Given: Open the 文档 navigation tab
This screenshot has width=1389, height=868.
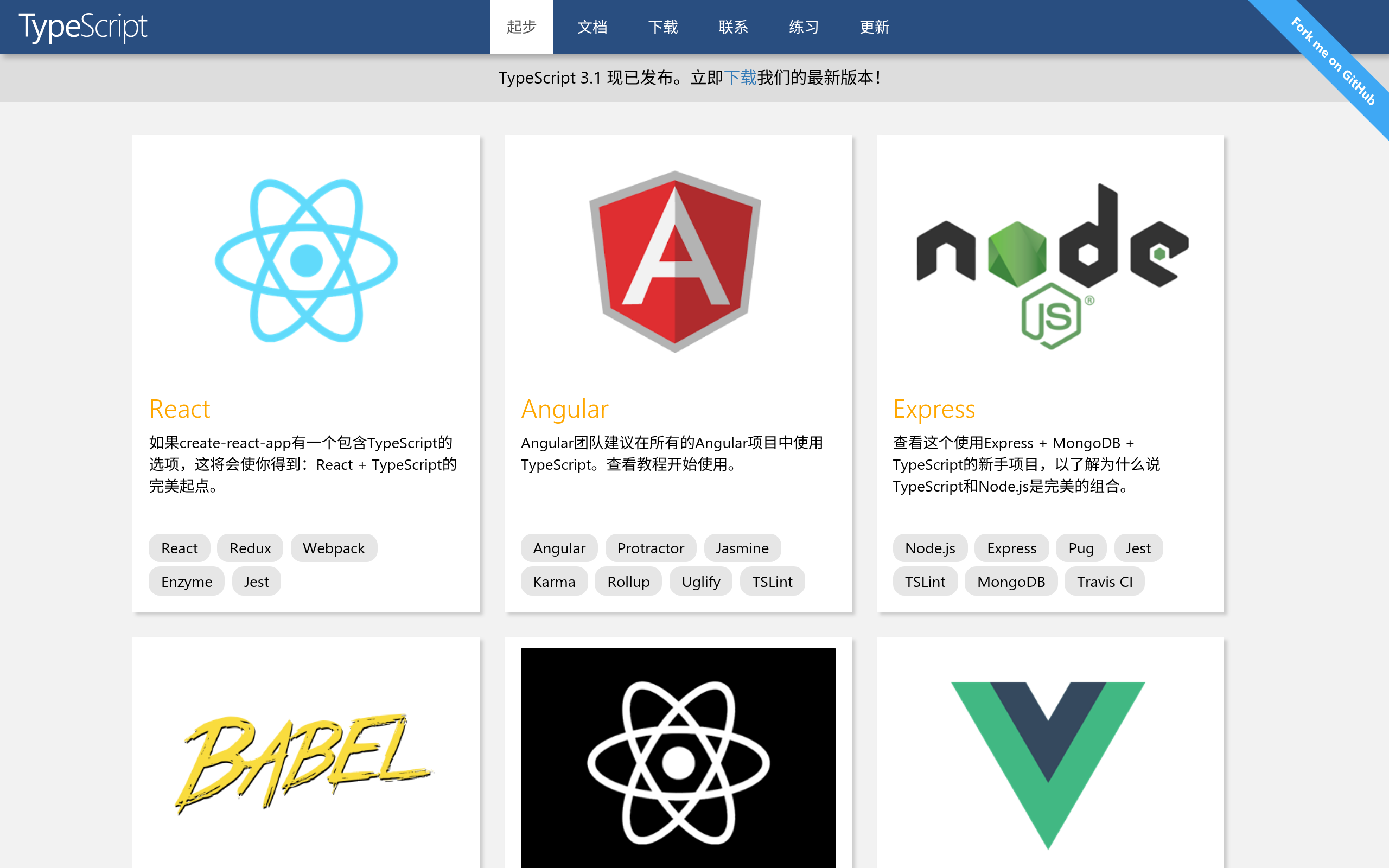Looking at the screenshot, I should pyautogui.click(x=592, y=27).
